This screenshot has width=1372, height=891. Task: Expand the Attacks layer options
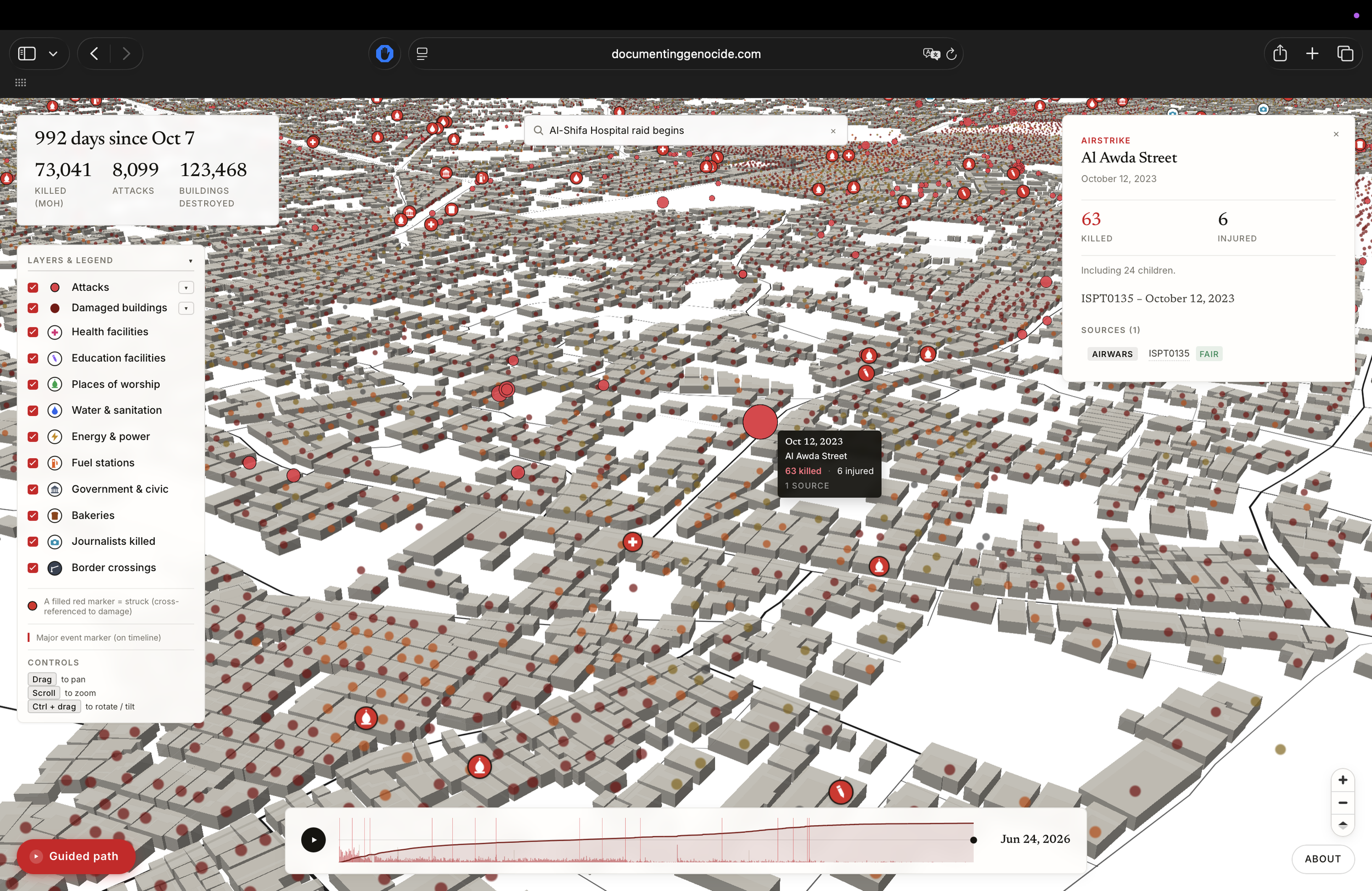tap(185, 287)
